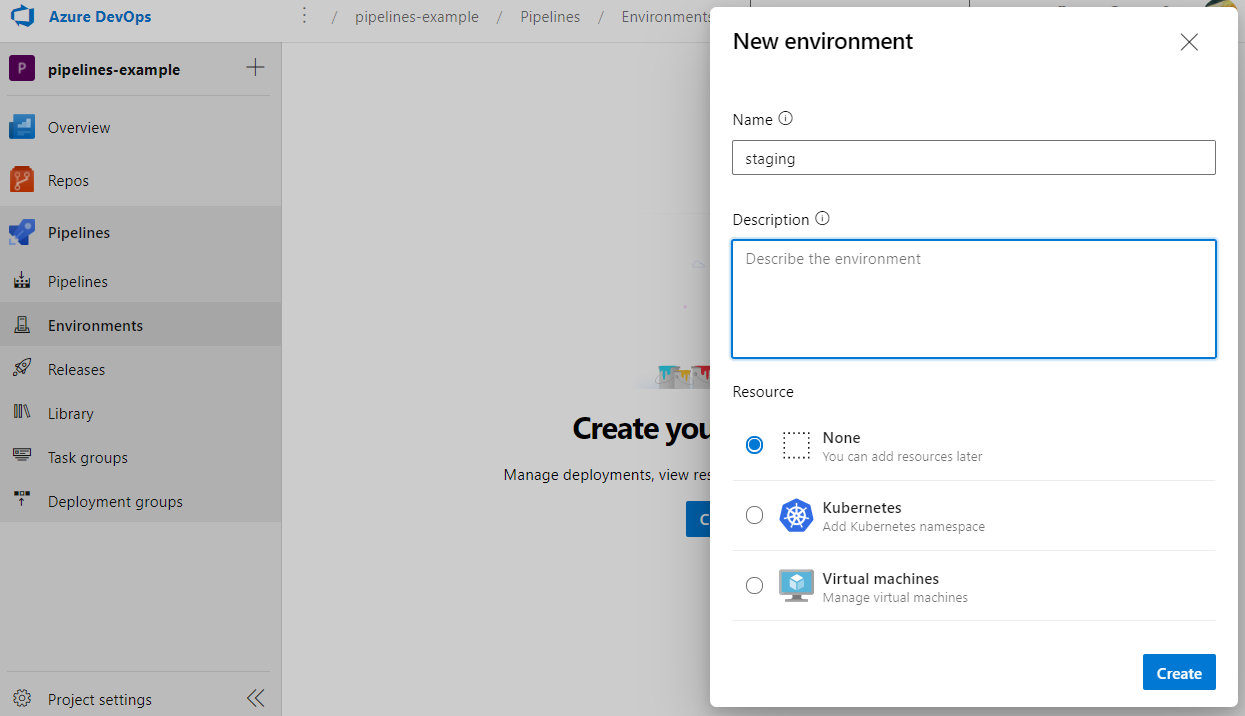Focus the Description text area
The height and width of the screenshot is (716, 1245).
974,299
